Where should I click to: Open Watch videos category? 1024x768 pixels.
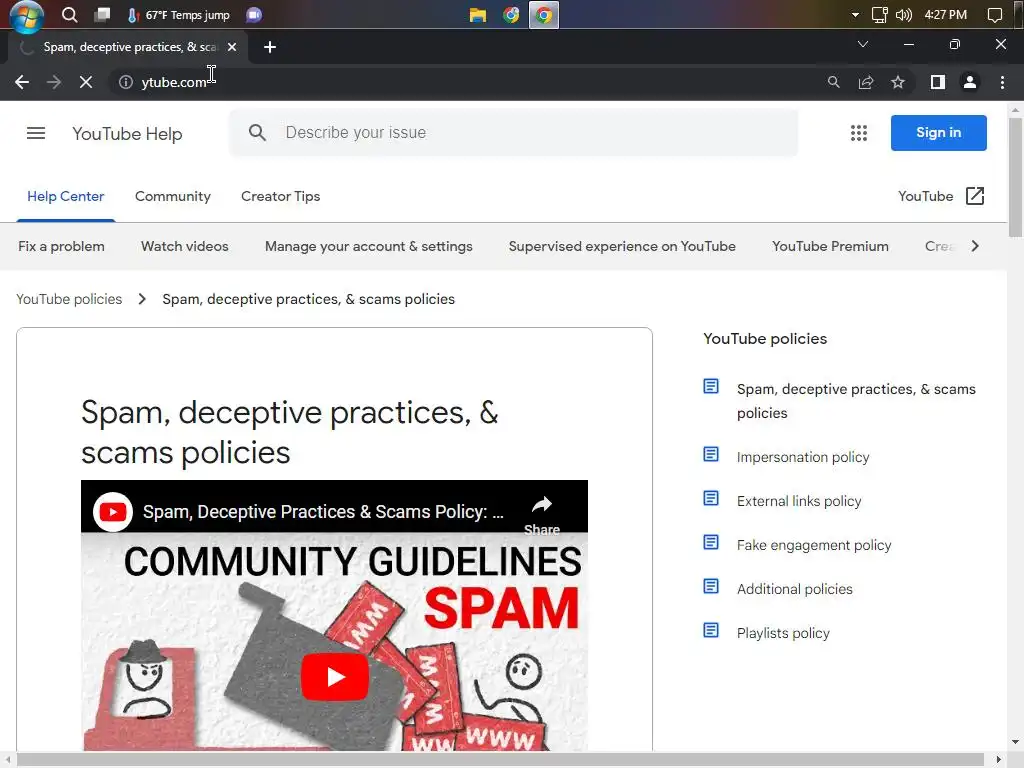[x=185, y=246]
